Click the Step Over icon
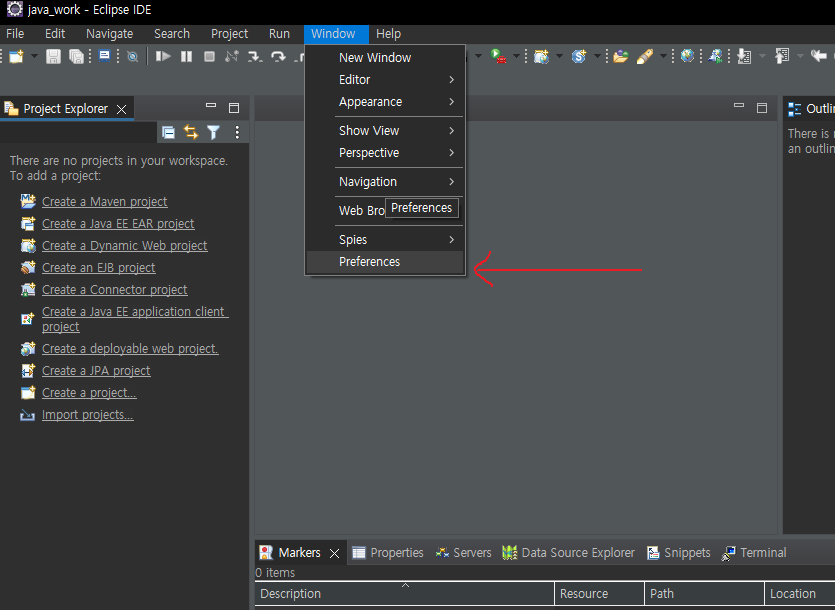The width and height of the screenshot is (835, 610). (x=278, y=56)
